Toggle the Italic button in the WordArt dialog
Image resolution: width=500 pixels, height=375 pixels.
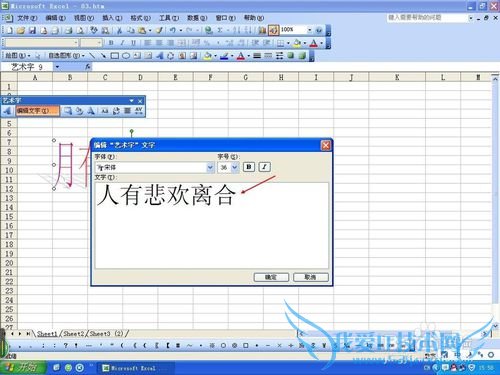coord(265,167)
